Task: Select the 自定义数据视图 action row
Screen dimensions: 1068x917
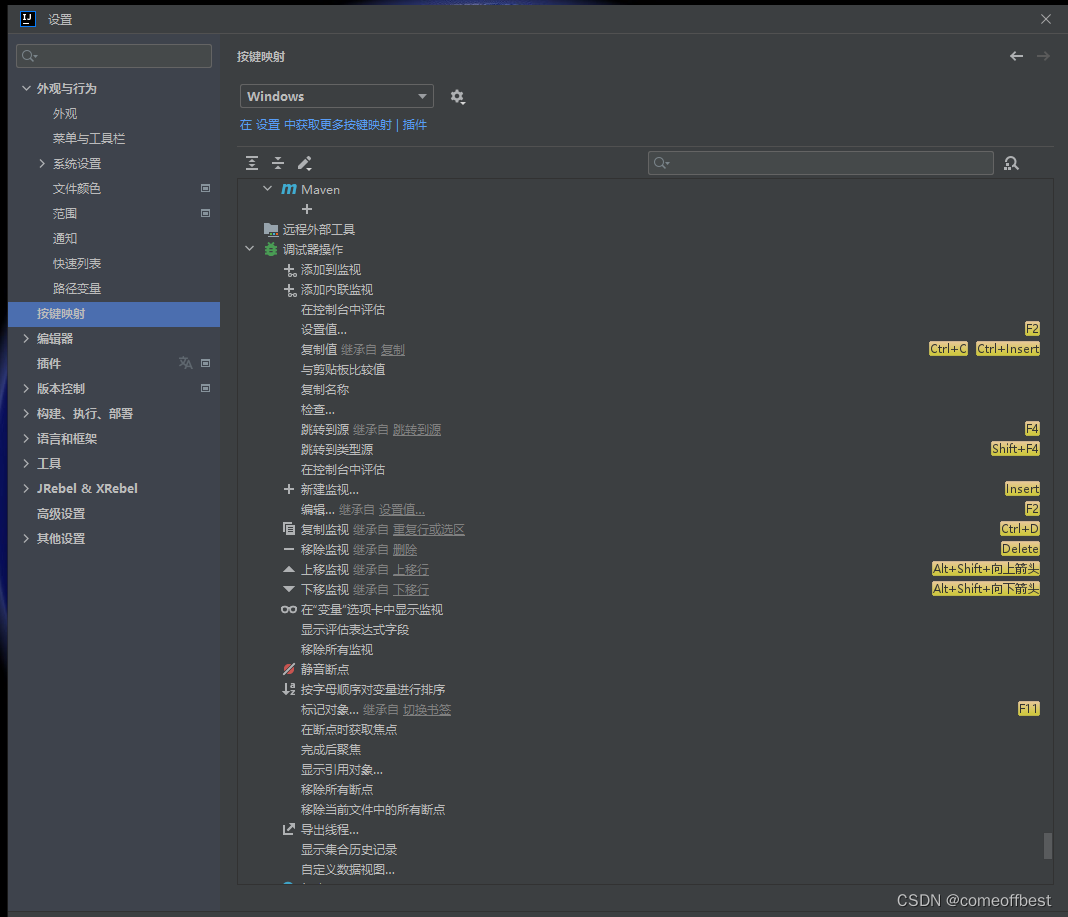Action: (x=645, y=869)
